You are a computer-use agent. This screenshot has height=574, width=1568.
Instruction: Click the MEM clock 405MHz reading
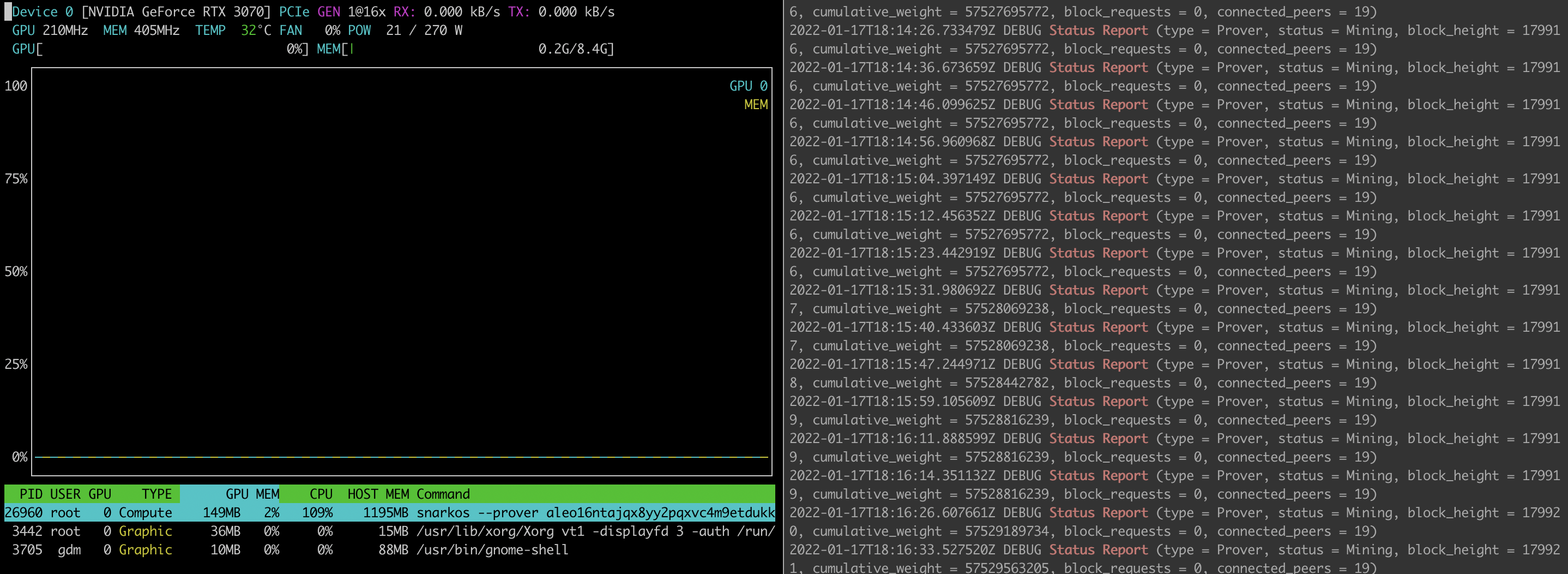point(141,31)
